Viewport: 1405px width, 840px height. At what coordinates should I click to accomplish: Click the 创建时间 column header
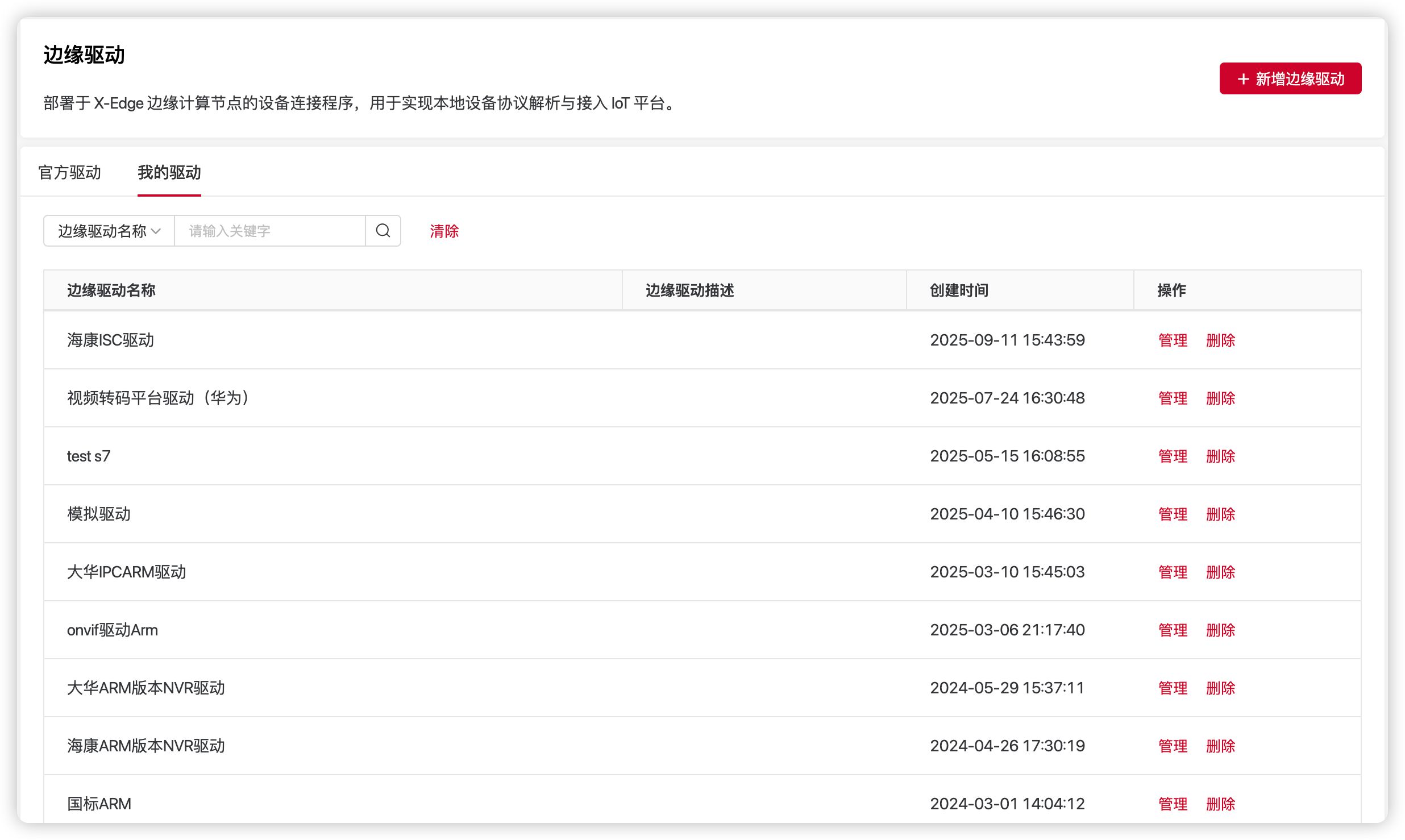(x=959, y=290)
